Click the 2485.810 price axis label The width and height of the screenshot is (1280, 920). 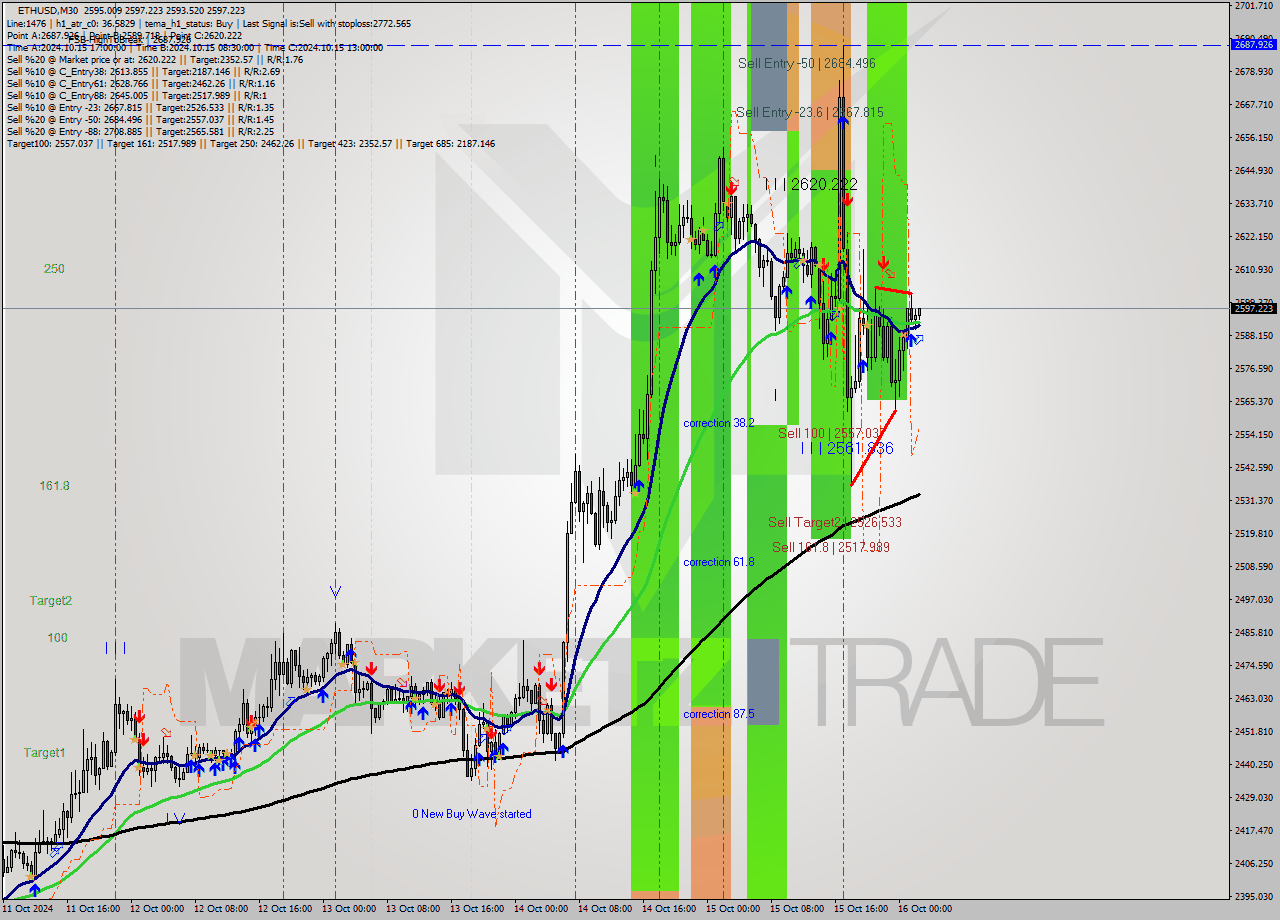tap(1254, 633)
